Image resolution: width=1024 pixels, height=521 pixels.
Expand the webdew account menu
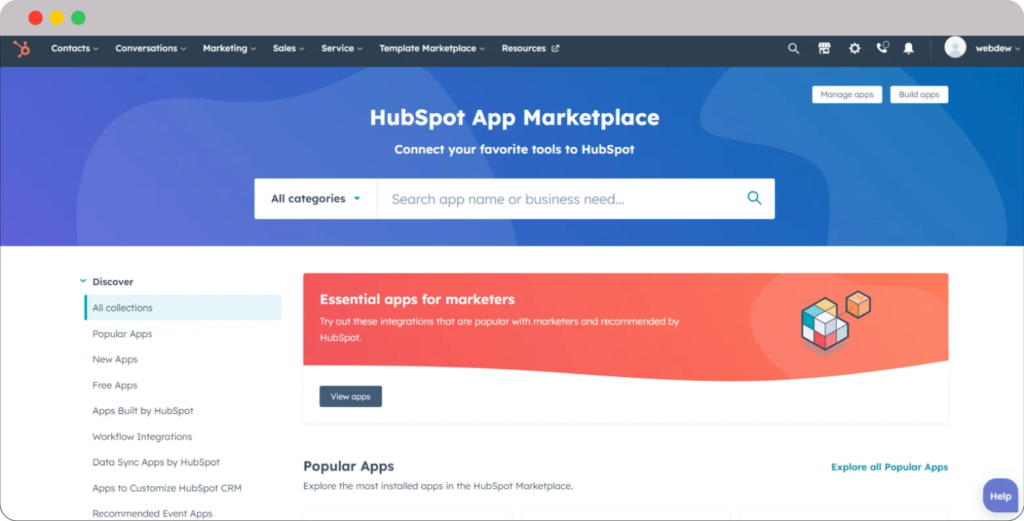[997, 48]
